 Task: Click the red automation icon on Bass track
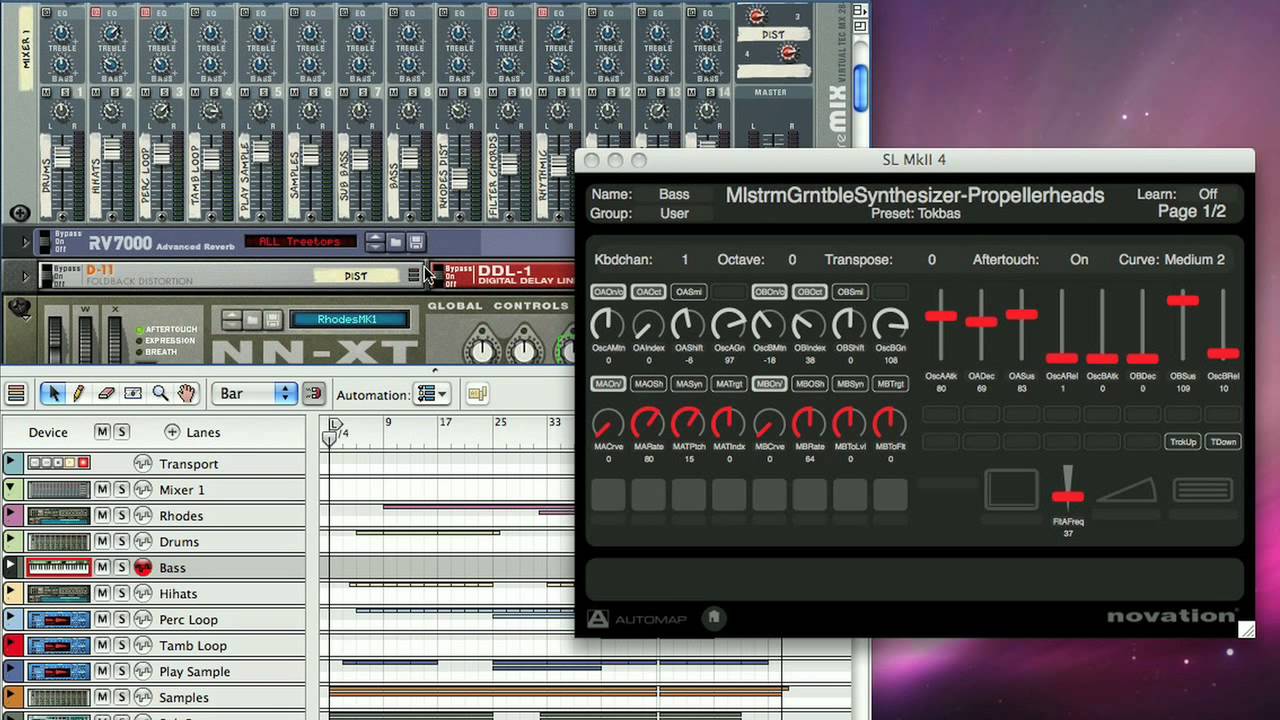[x=143, y=568]
